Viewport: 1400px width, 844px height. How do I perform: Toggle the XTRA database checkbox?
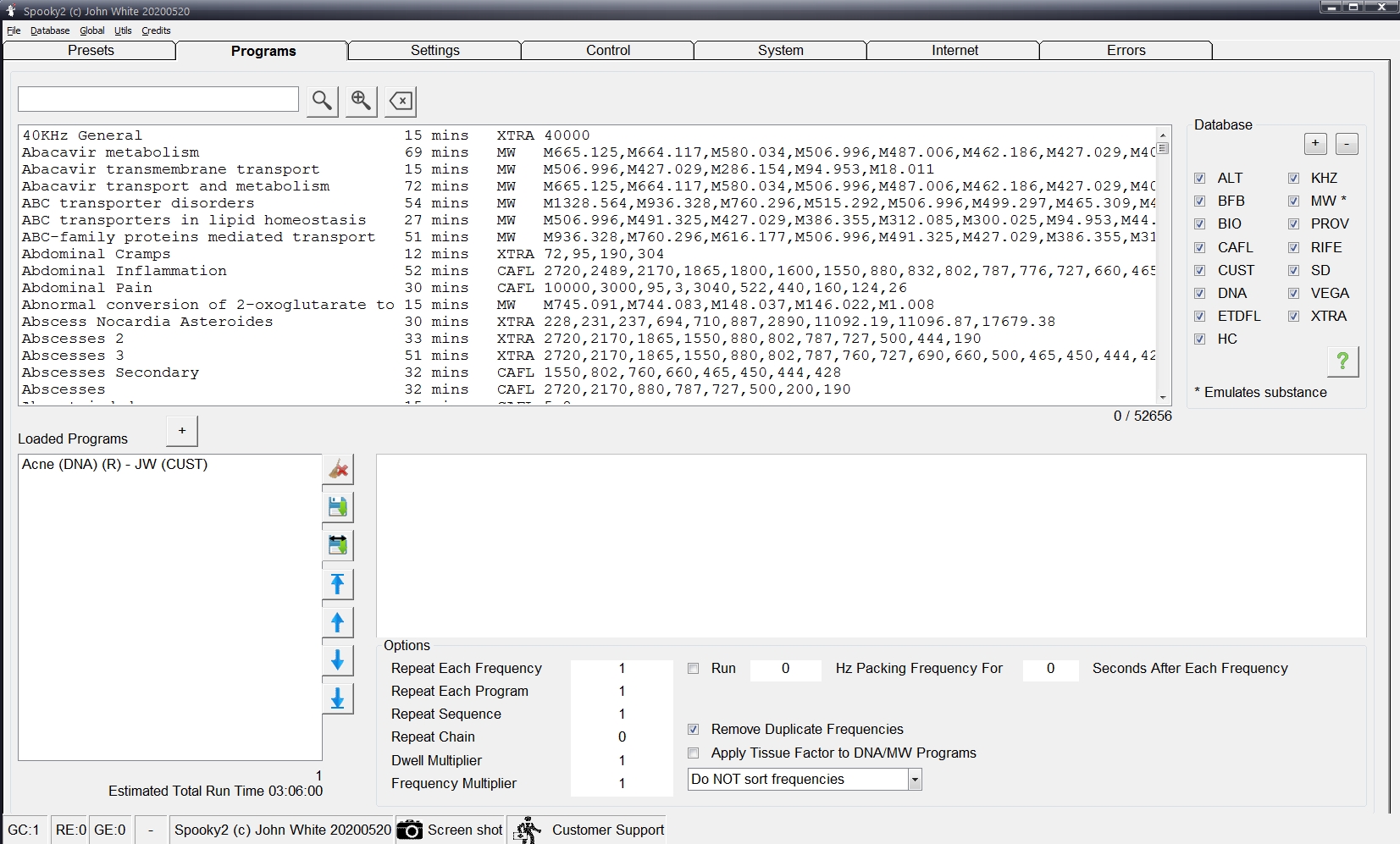pos(1293,316)
